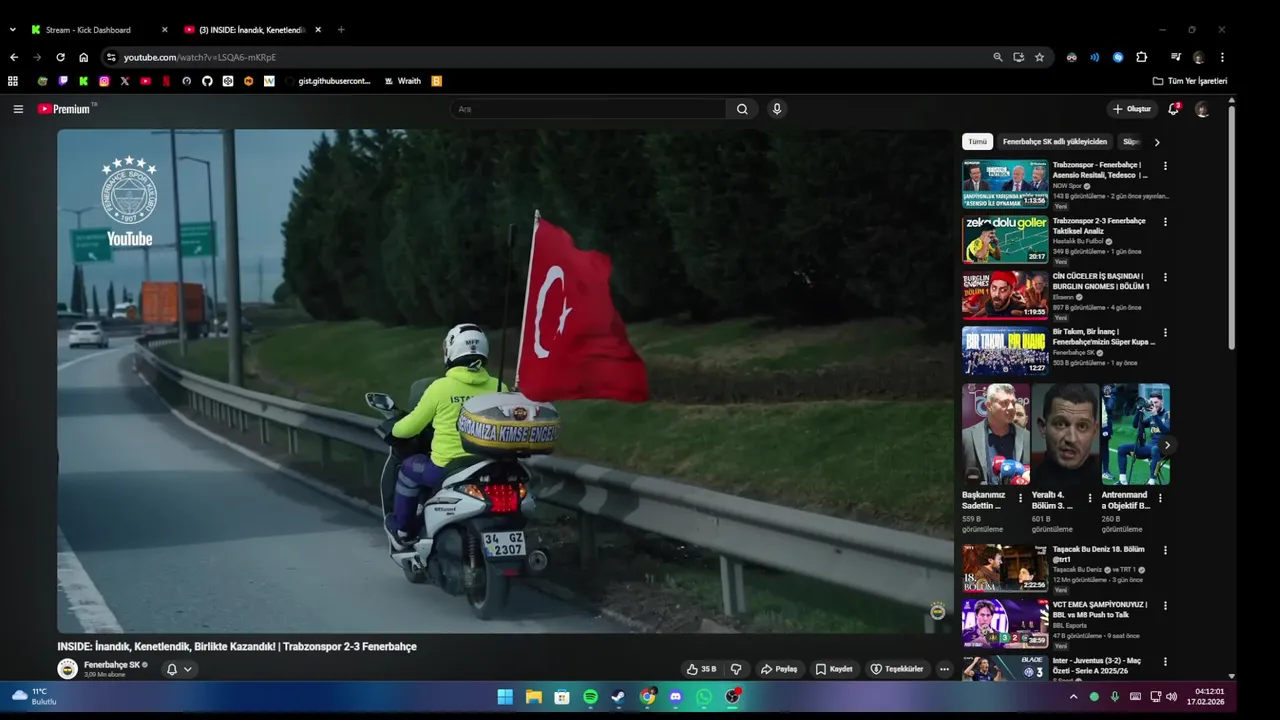Go to browser home page
The width and height of the screenshot is (1280, 720).
[84, 57]
